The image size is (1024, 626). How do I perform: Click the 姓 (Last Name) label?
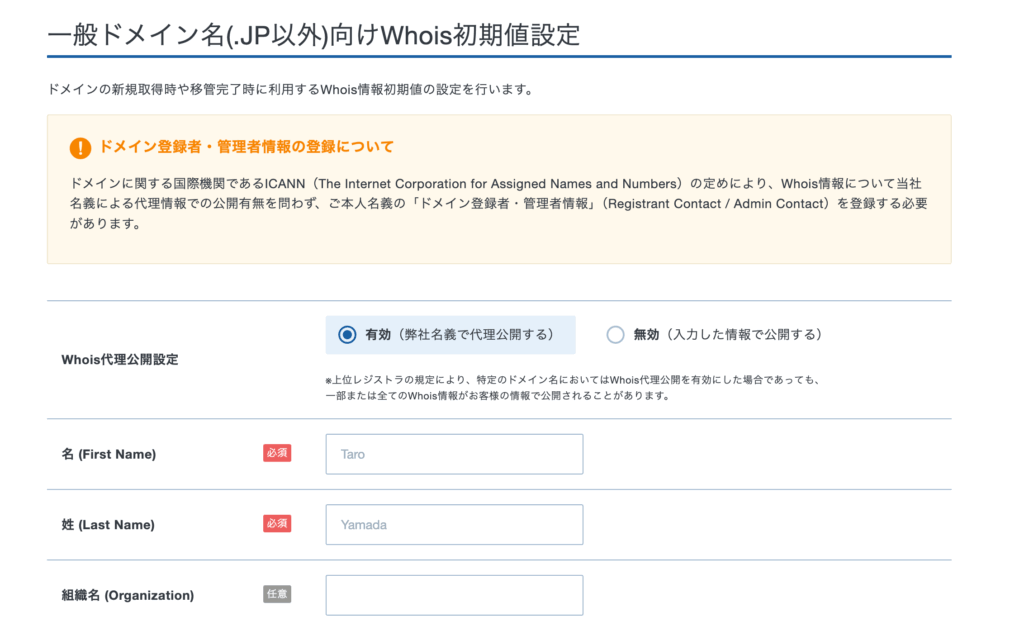(108, 525)
